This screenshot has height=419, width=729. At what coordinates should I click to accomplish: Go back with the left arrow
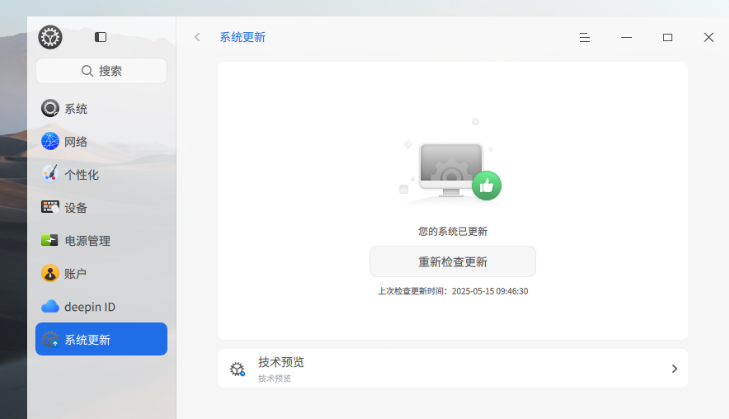pyautogui.click(x=197, y=37)
